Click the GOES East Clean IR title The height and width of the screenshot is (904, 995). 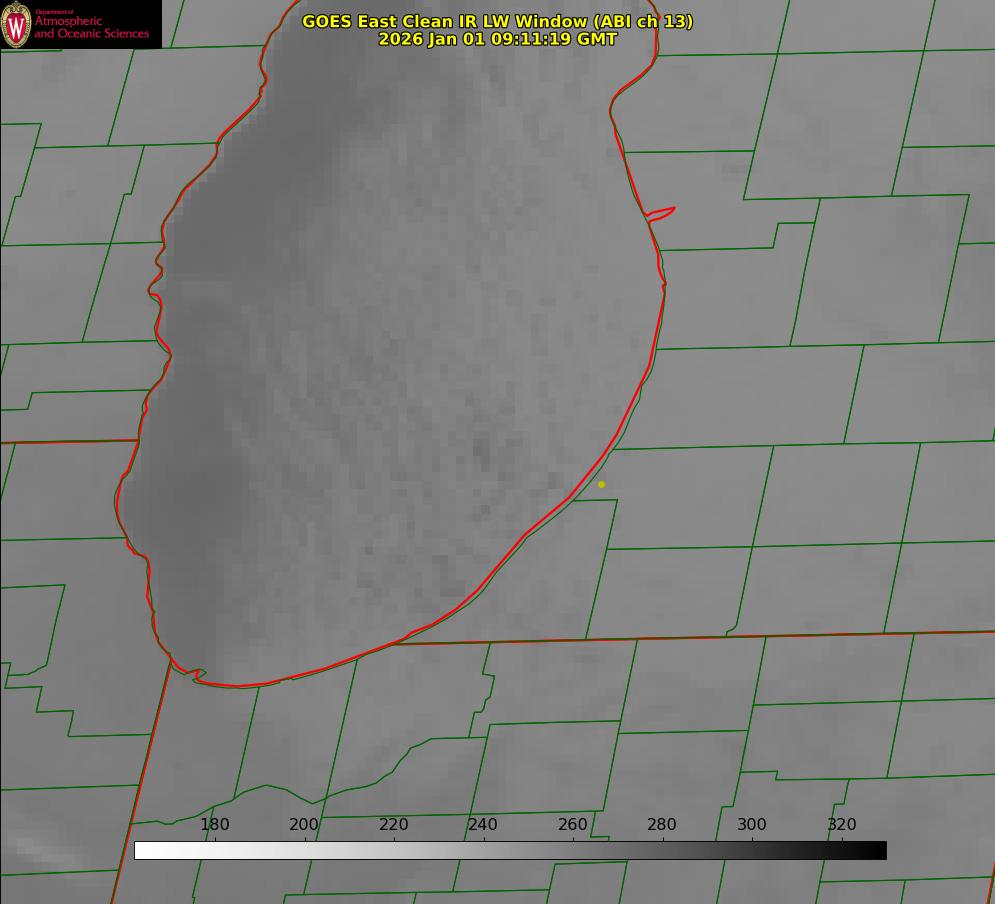[x=497, y=21]
